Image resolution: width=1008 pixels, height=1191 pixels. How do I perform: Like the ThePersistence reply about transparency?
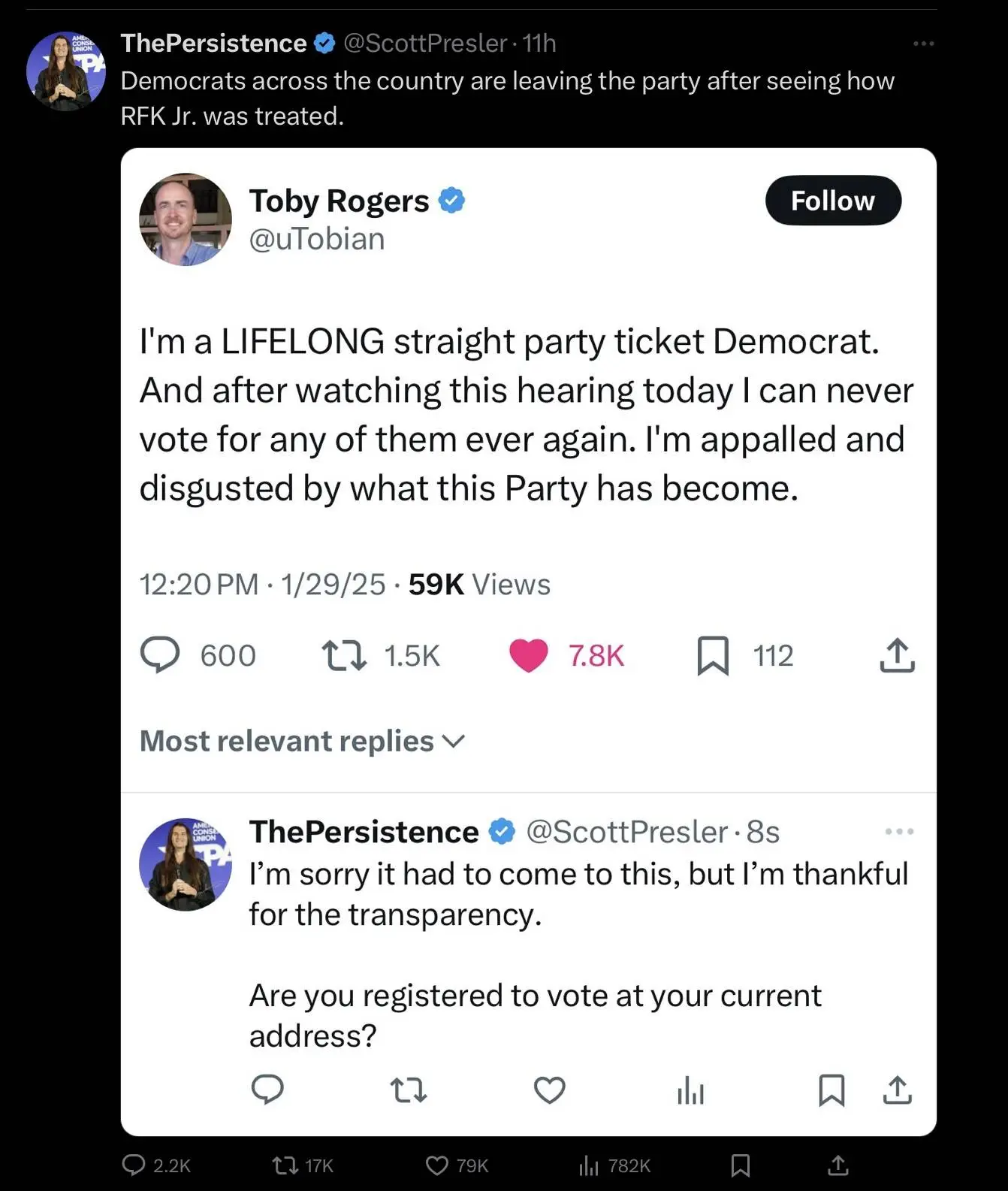[549, 1090]
